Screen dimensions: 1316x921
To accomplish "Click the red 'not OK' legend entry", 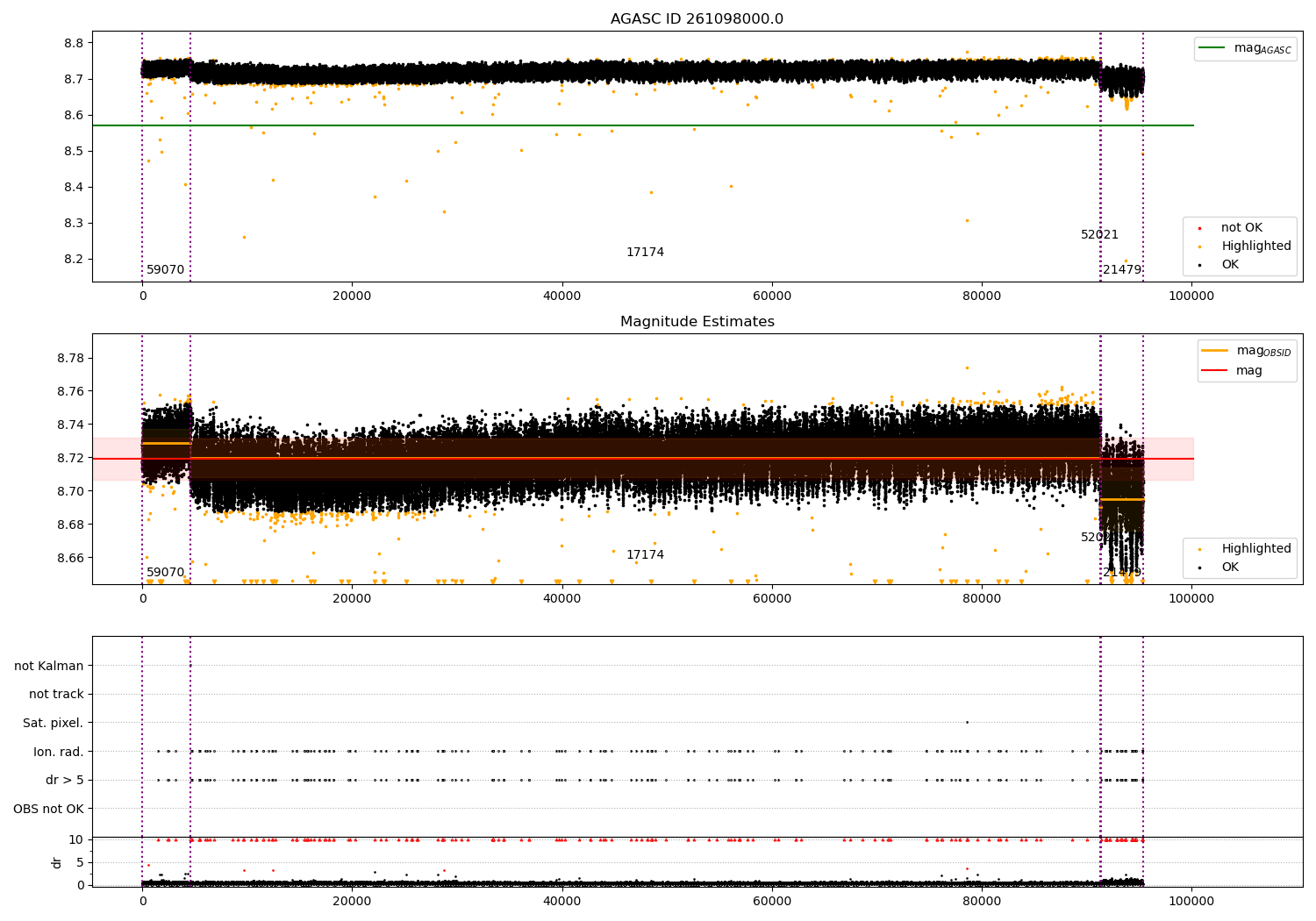I will point(1229,228).
